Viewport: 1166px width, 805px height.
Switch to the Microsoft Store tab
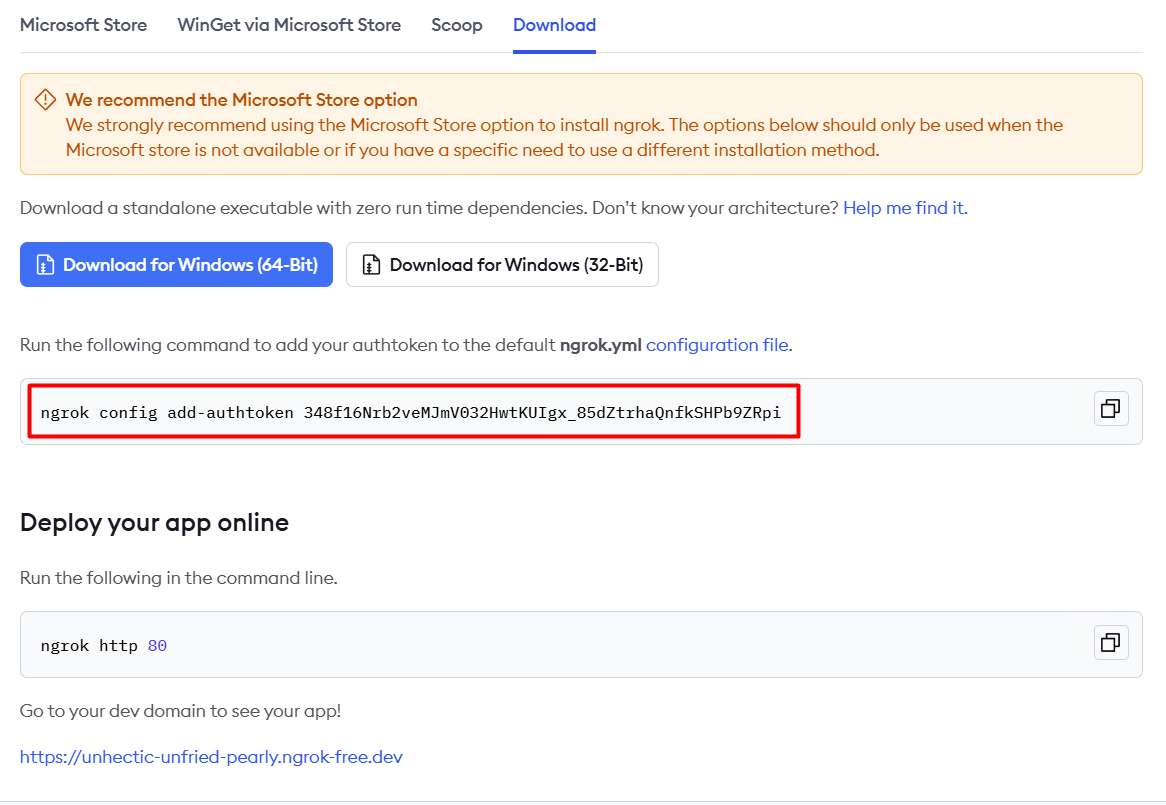click(83, 25)
